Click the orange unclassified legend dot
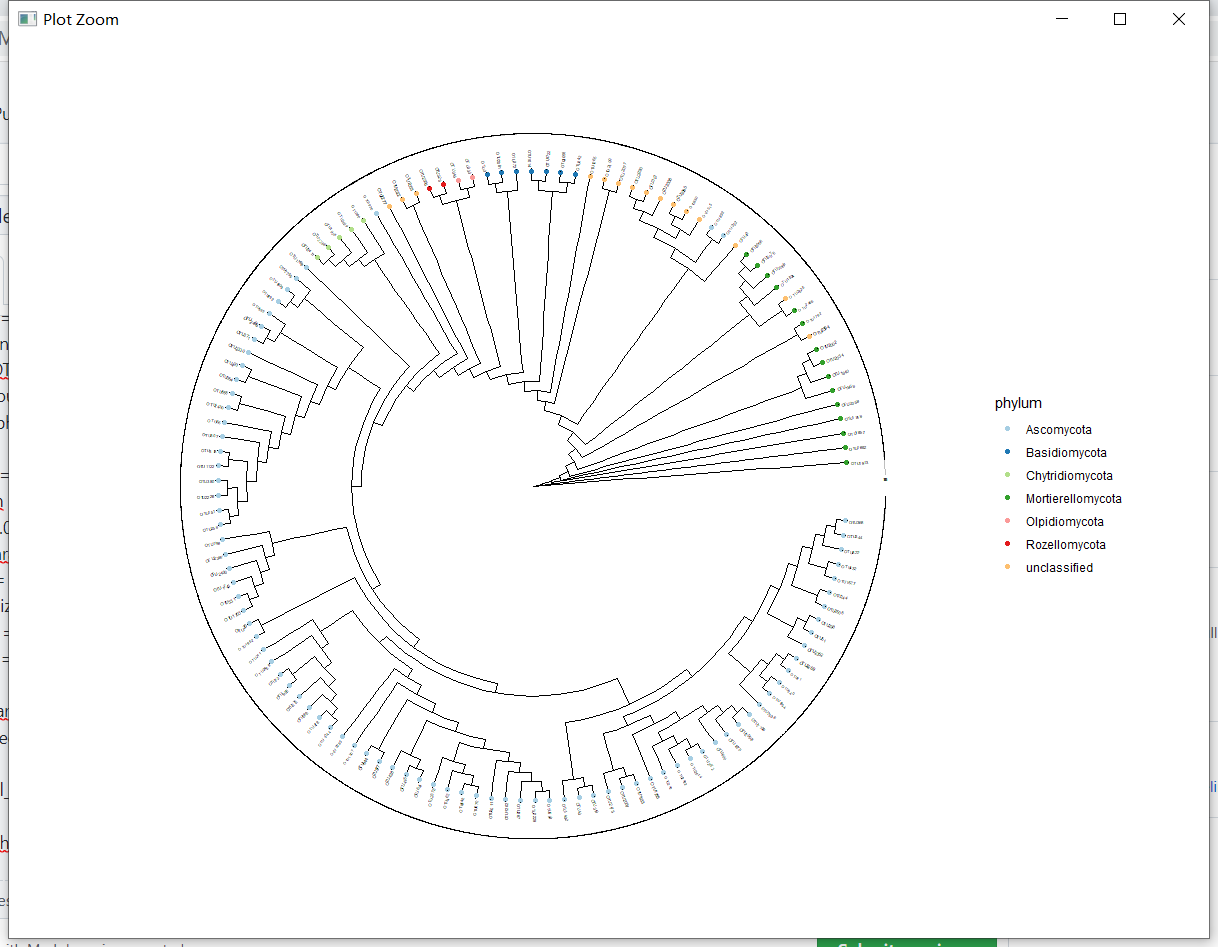 [1009, 568]
